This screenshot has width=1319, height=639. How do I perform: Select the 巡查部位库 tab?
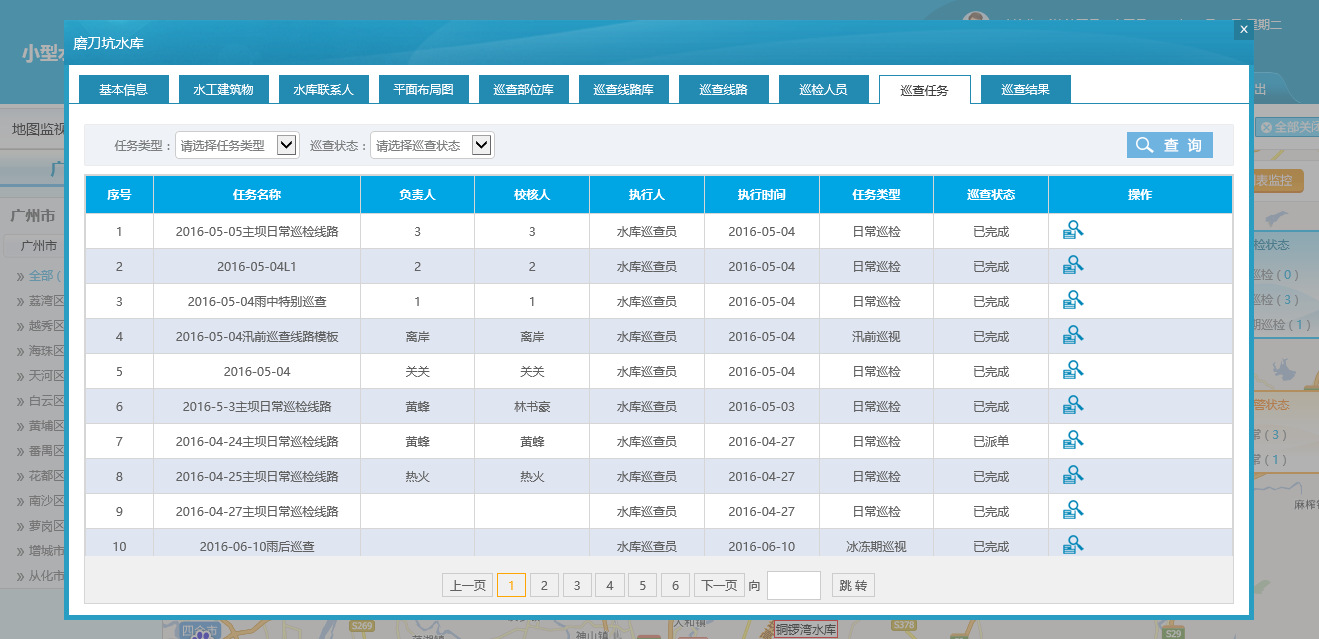(x=523, y=89)
